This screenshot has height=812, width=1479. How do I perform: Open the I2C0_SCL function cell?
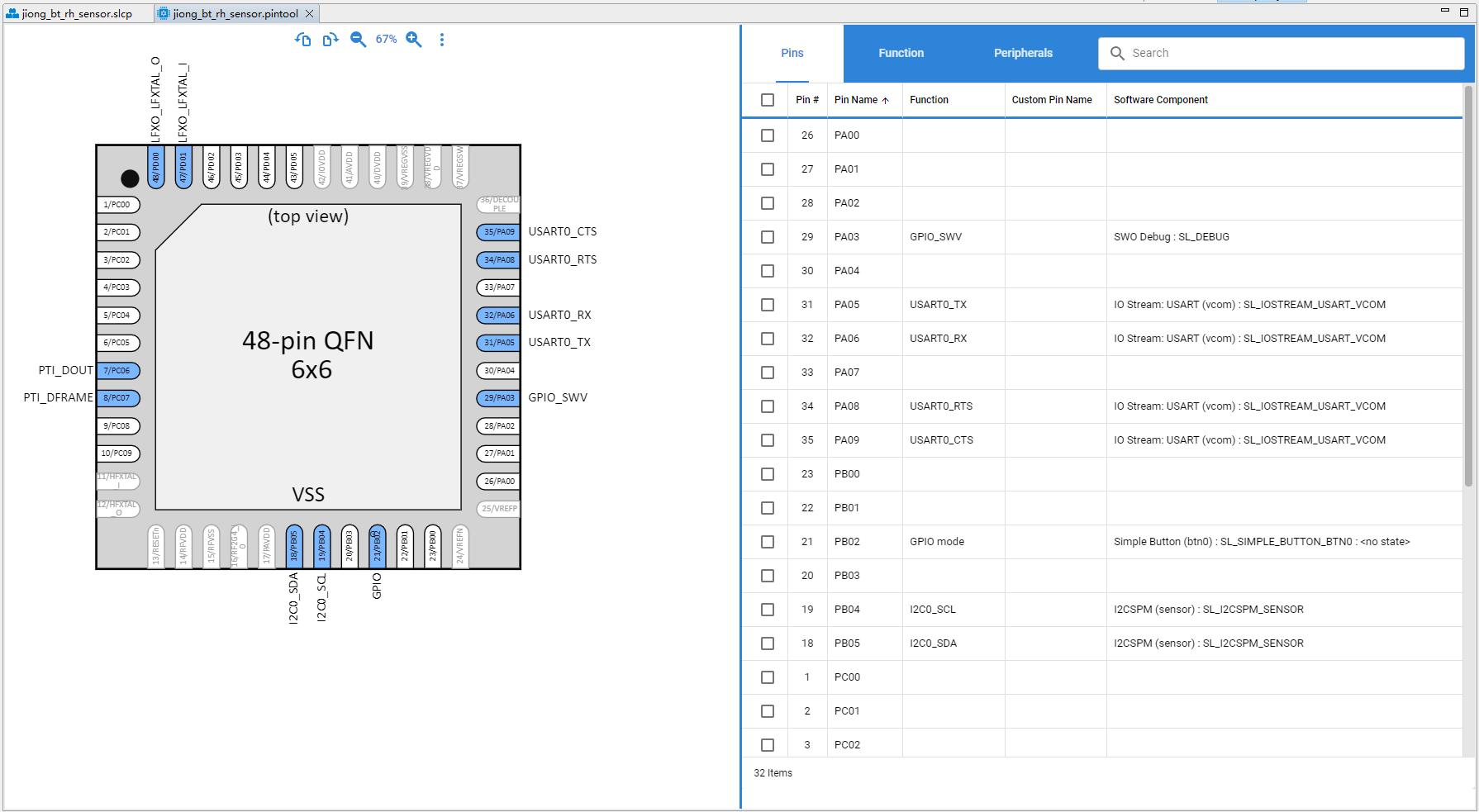[954, 610]
